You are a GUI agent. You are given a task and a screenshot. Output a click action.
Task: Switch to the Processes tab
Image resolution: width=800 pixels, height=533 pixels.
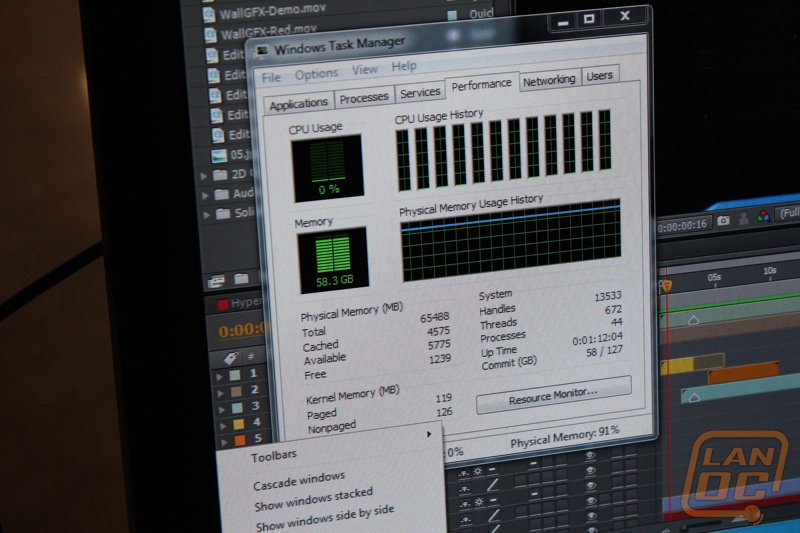click(x=364, y=97)
